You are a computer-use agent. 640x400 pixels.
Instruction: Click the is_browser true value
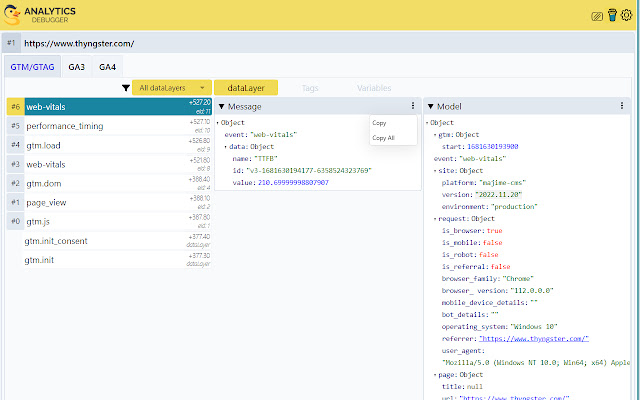tap(494, 231)
